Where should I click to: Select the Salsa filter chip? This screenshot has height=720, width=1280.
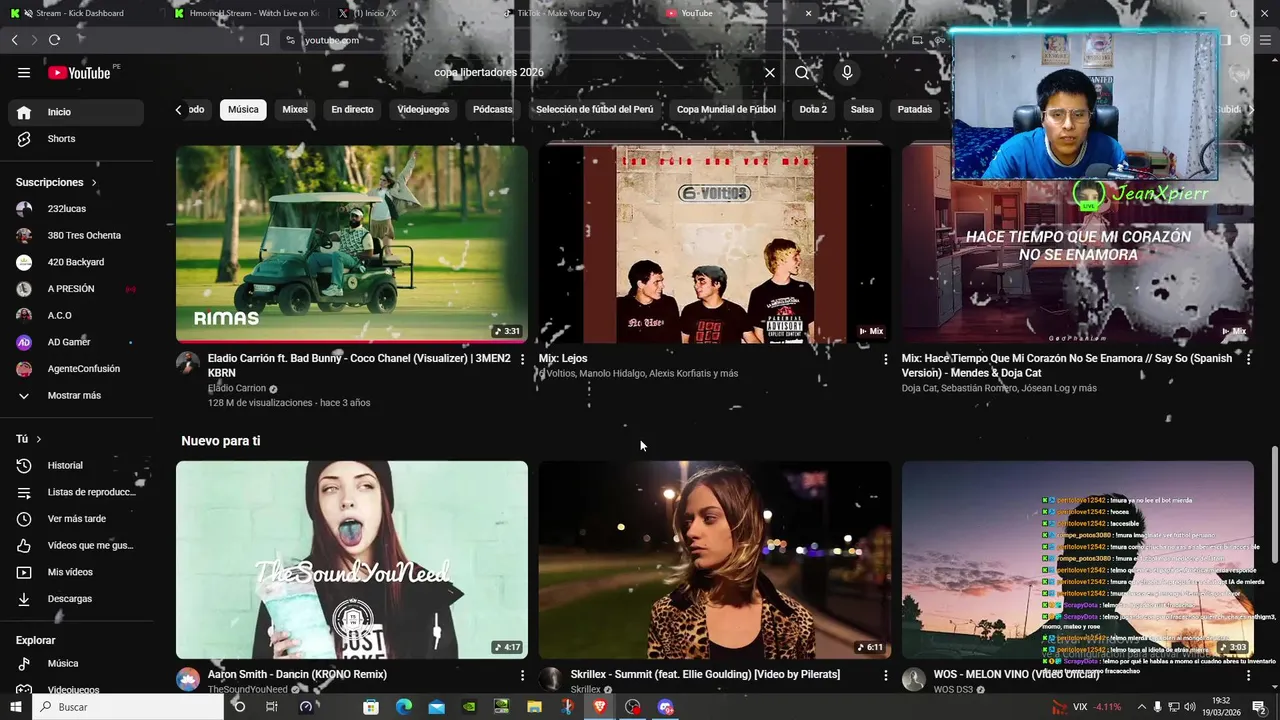(x=862, y=110)
